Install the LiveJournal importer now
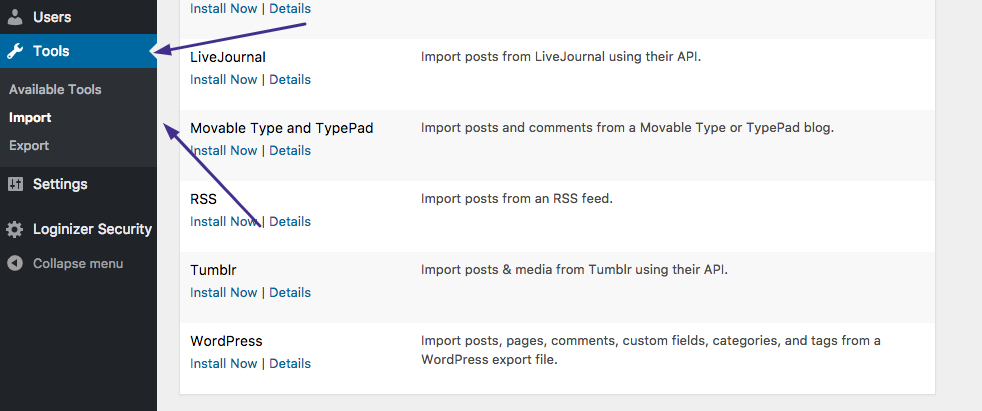Viewport: 982px width, 411px height. (x=223, y=80)
